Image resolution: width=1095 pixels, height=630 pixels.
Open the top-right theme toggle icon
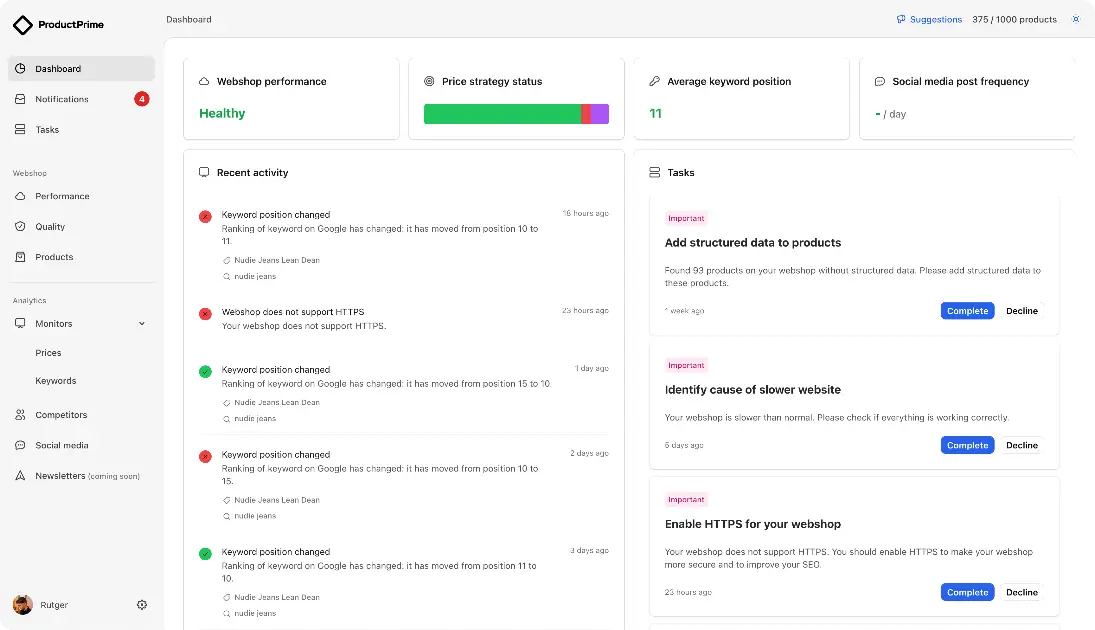[x=1076, y=18]
